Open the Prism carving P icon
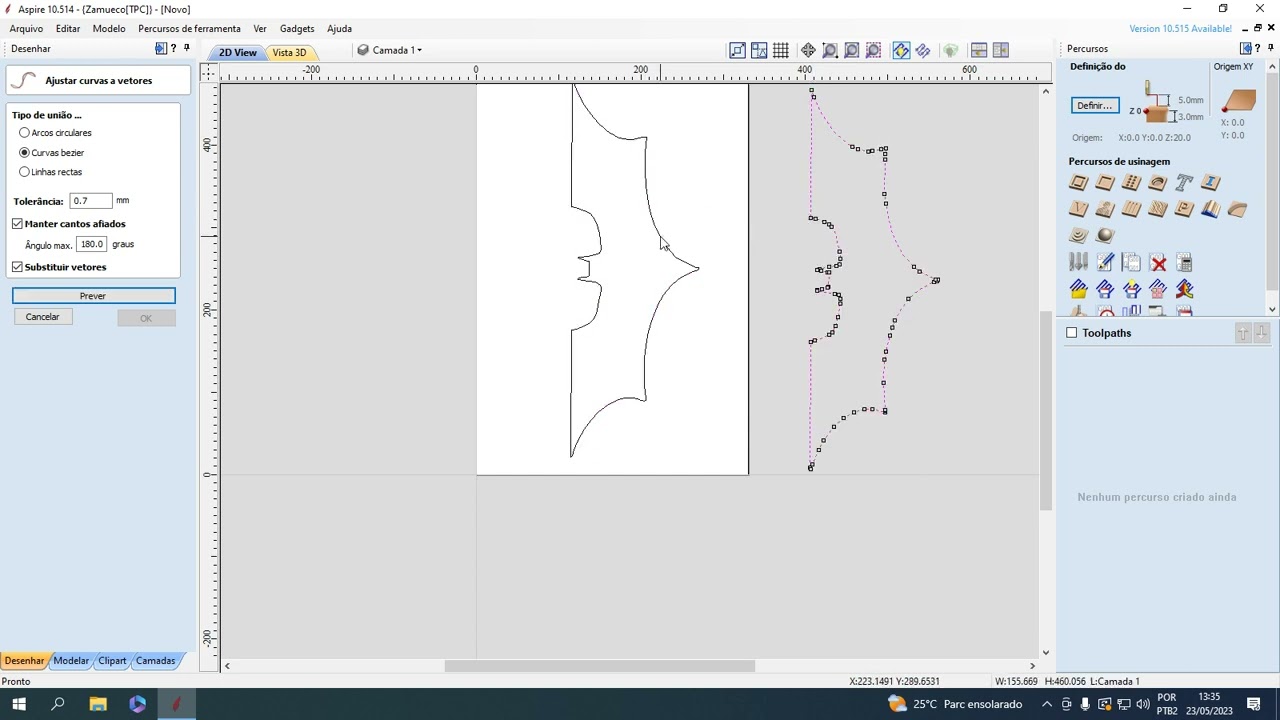This screenshot has width=1280, height=720. [x=1184, y=209]
